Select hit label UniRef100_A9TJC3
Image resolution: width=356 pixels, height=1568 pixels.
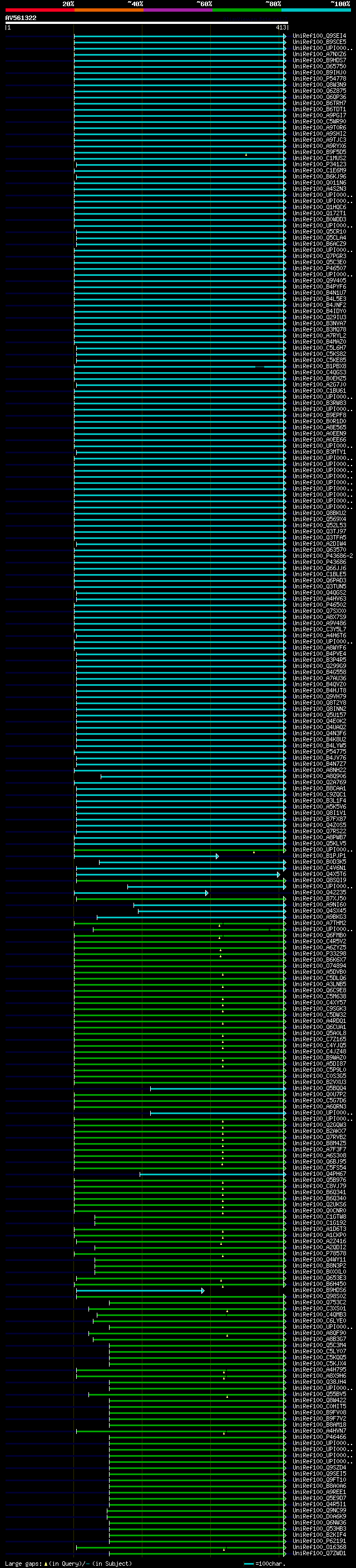[319, 140]
